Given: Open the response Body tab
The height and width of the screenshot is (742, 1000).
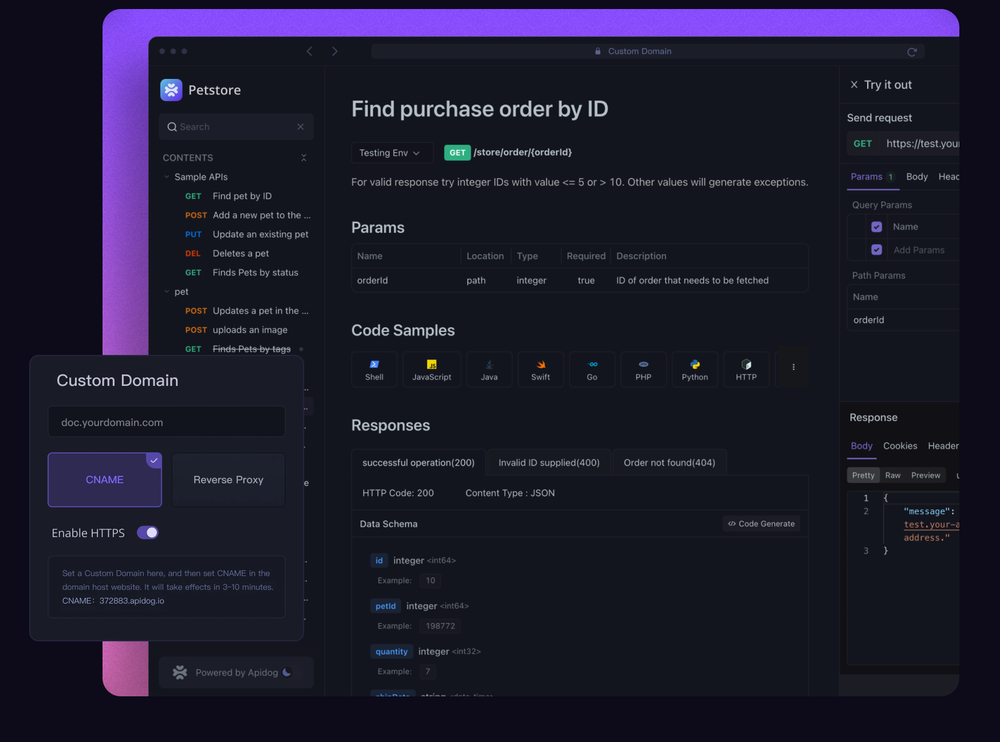Looking at the screenshot, I should (861, 446).
